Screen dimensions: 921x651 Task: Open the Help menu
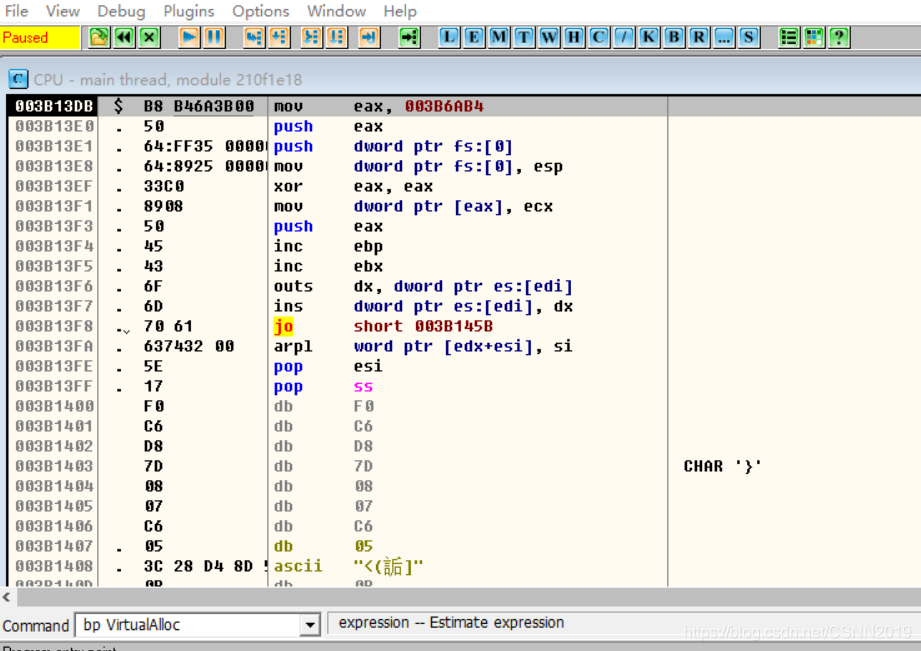coord(400,11)
